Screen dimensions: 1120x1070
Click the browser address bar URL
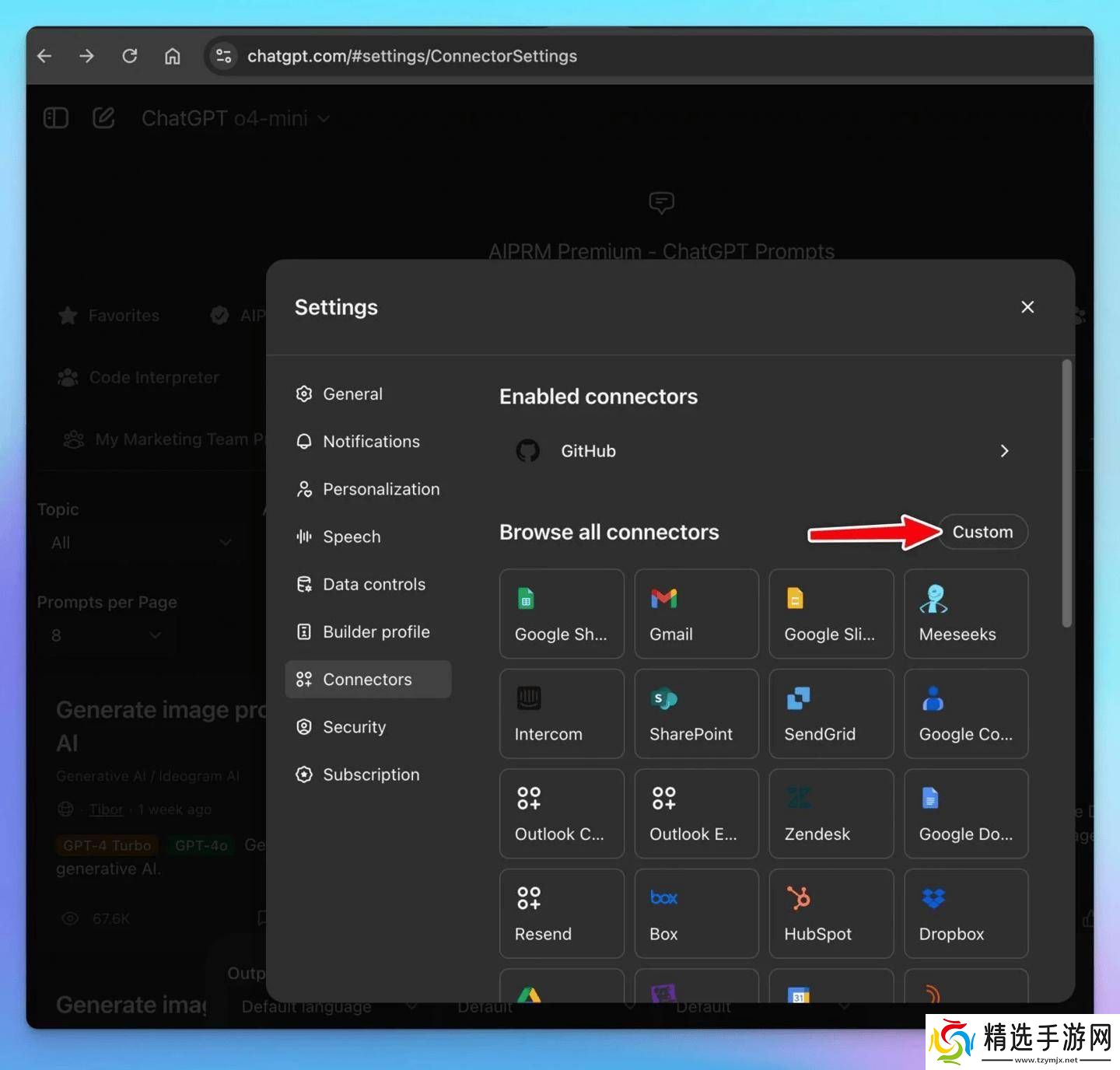click(x=411, y=56)
